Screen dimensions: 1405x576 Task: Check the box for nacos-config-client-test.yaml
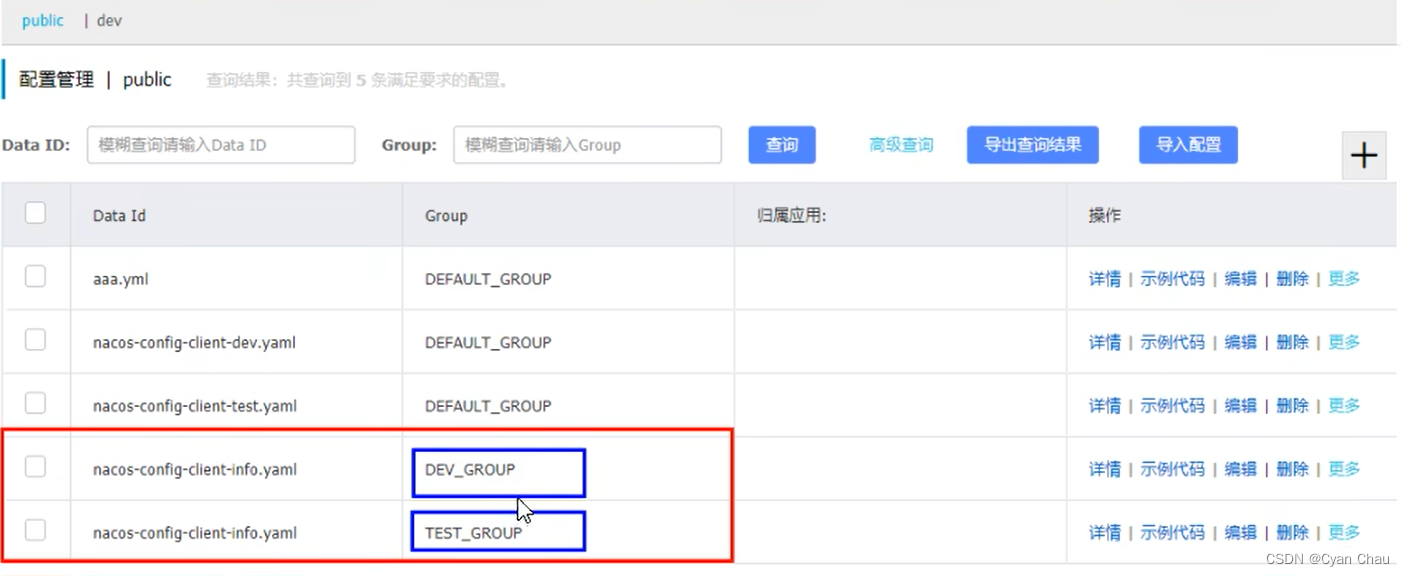pyautogui.click(x=35, y=403)
